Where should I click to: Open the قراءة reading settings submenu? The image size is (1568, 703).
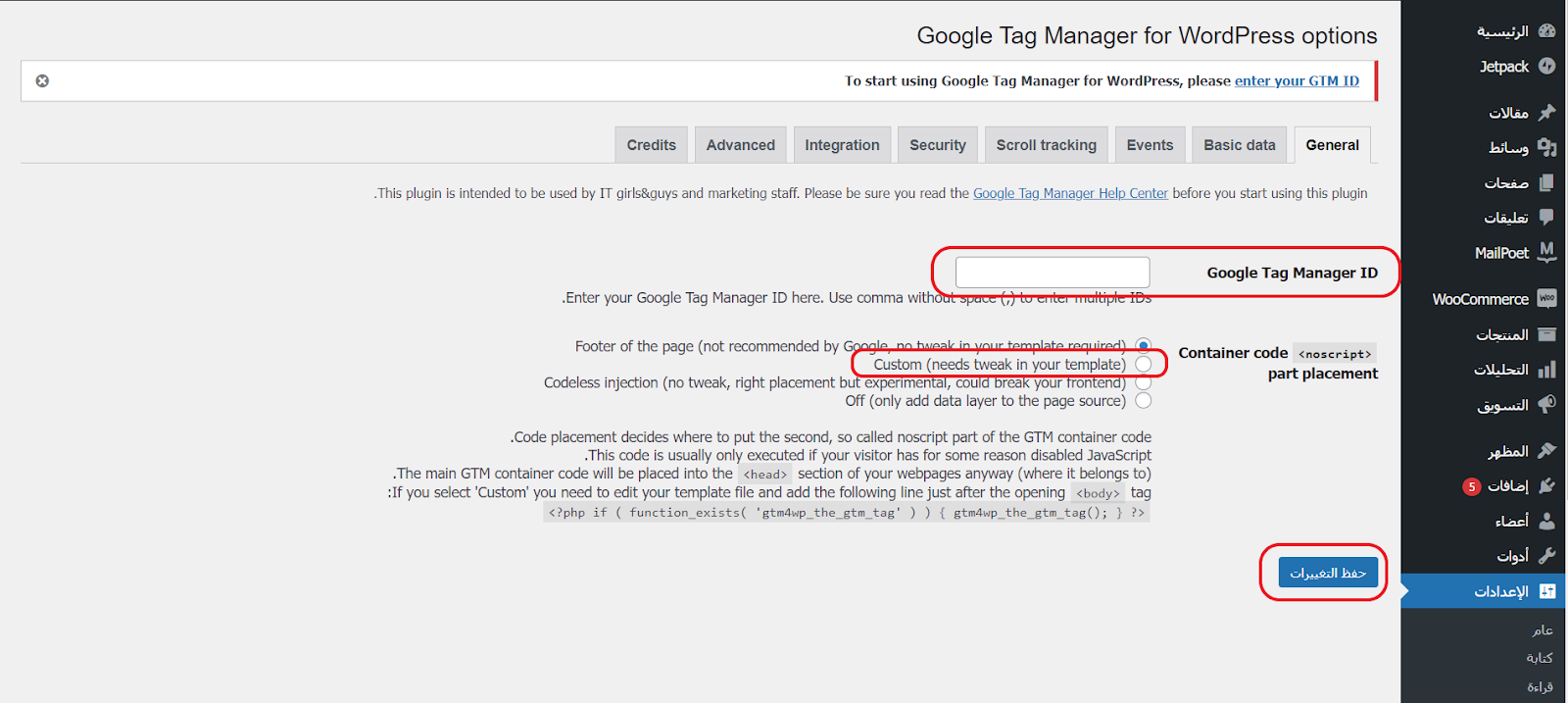[1540, 686]
